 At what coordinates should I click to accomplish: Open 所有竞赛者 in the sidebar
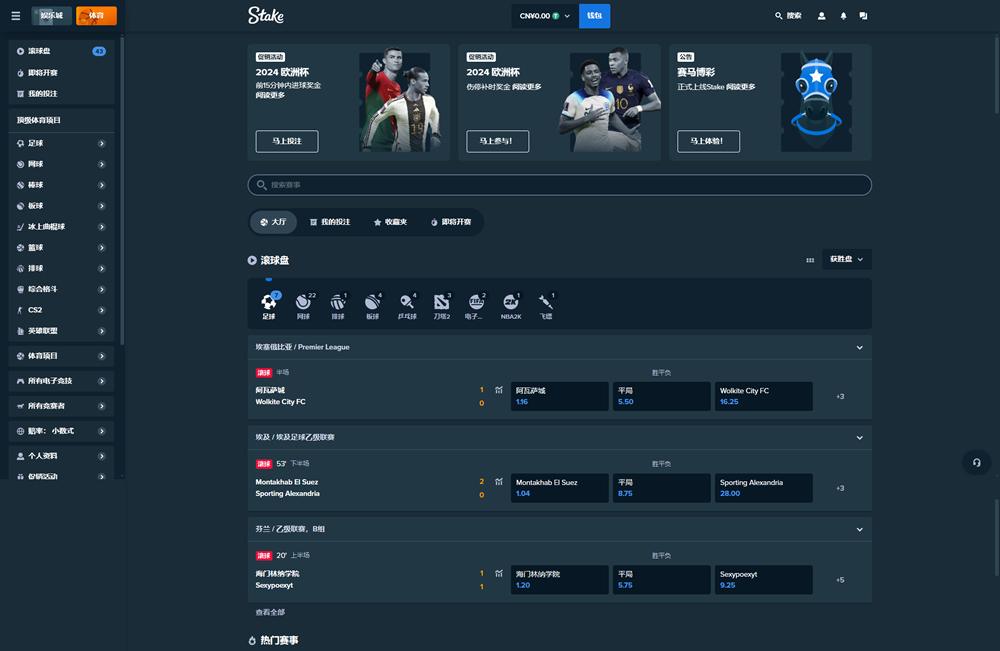click(61, 406)
